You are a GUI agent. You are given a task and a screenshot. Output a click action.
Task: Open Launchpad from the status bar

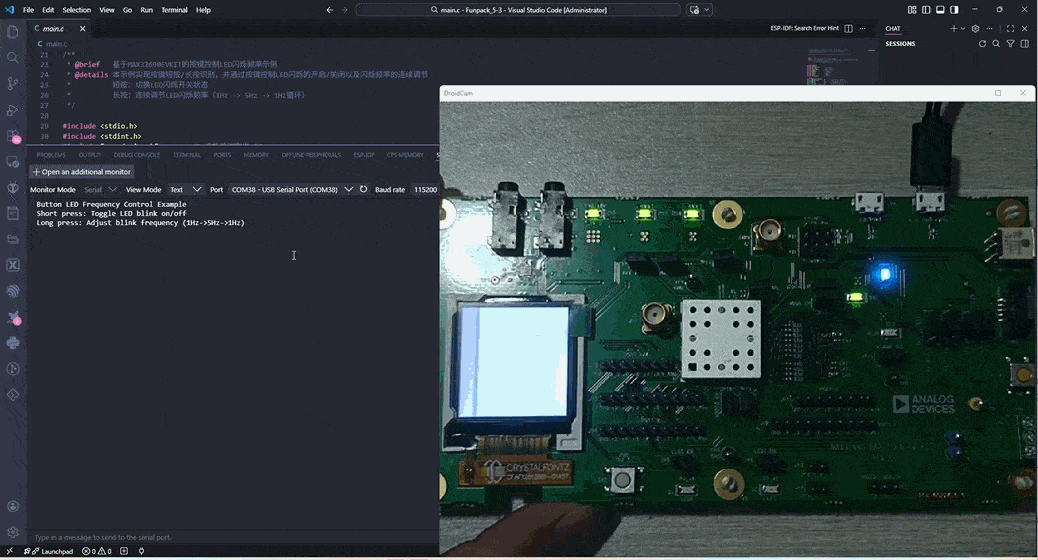(49, 551)
